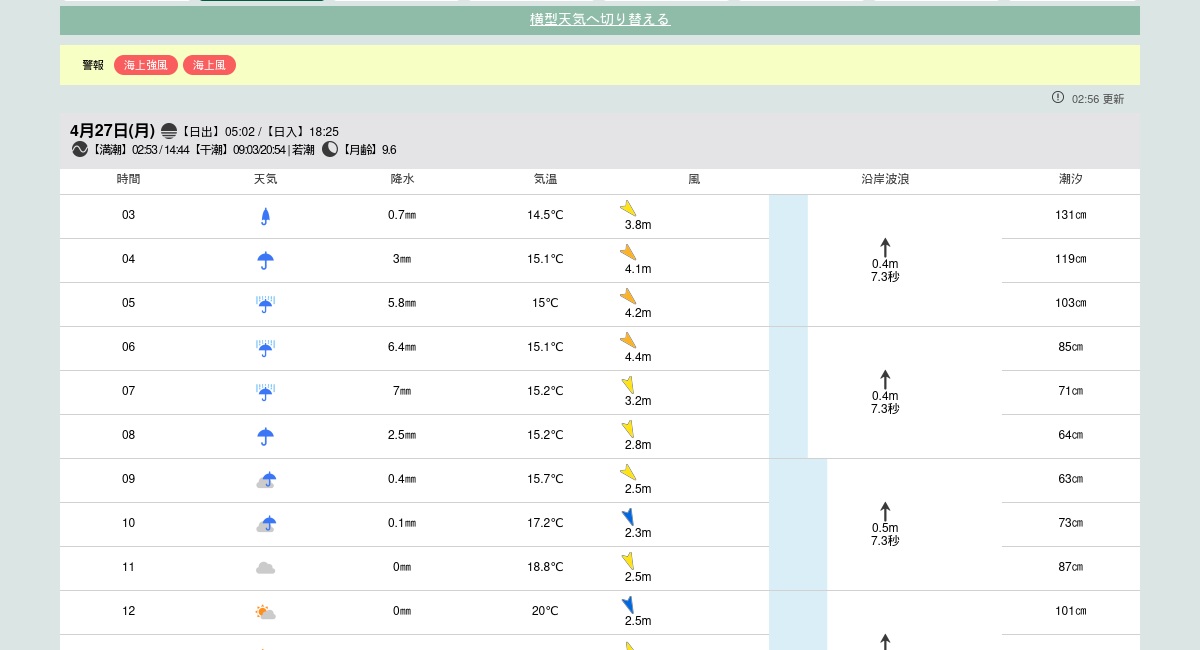Viewport: 1200px width, 650px height.
Task: Click the 沿岸波浪 column header
Action: click(885, 180)
